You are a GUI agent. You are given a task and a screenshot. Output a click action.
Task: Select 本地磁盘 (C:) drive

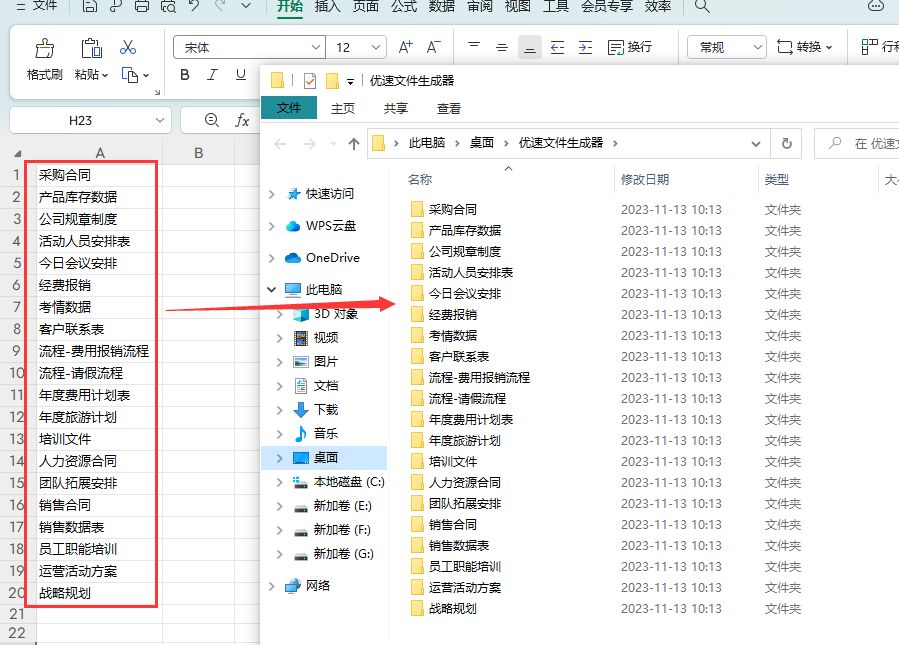(349, 482)
